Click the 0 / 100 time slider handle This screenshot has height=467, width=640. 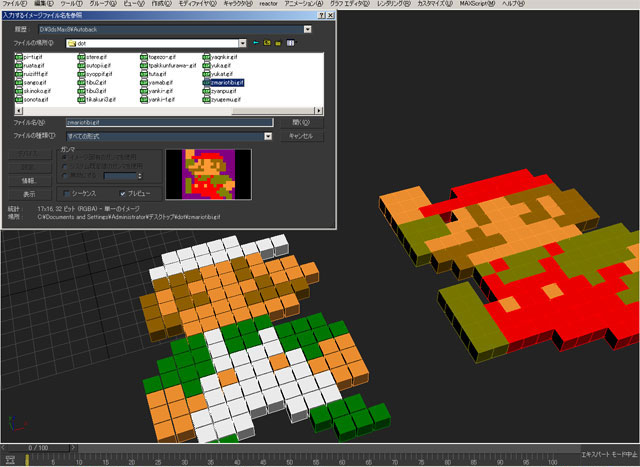(x=38, y=448)
